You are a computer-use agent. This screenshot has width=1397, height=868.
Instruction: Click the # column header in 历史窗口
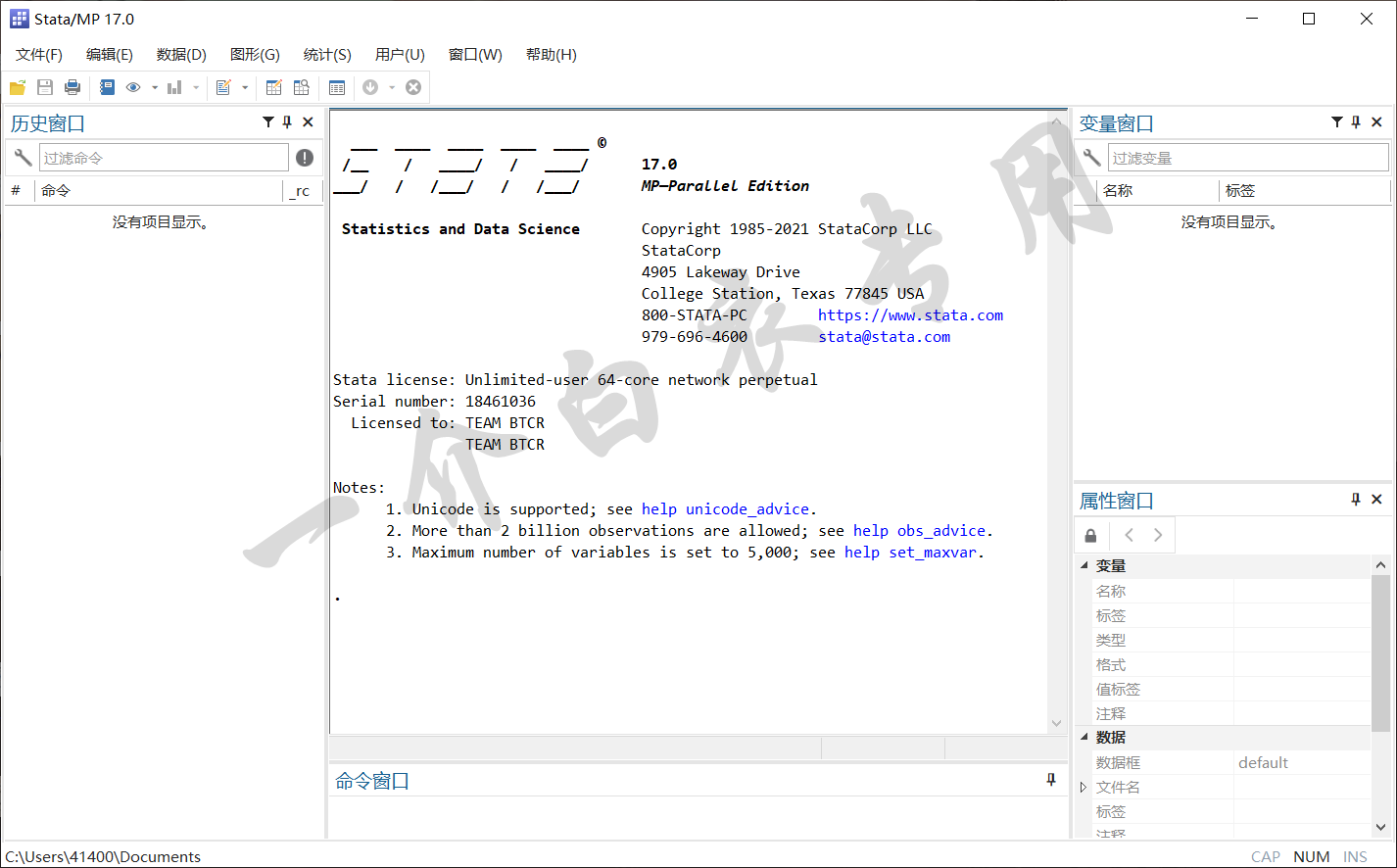(x=16, y=191)
